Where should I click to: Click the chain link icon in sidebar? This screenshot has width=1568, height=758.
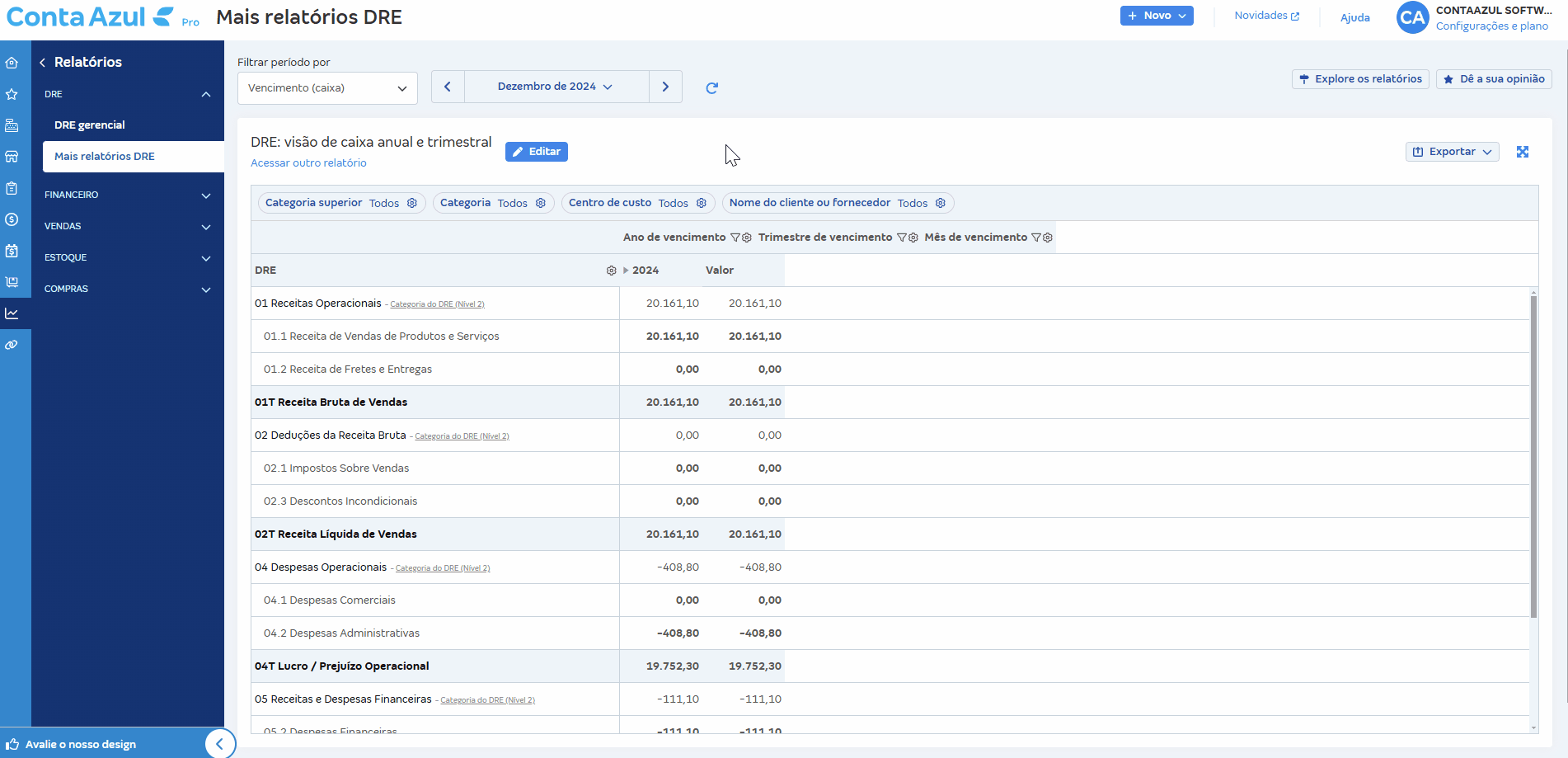click(12, 345)
